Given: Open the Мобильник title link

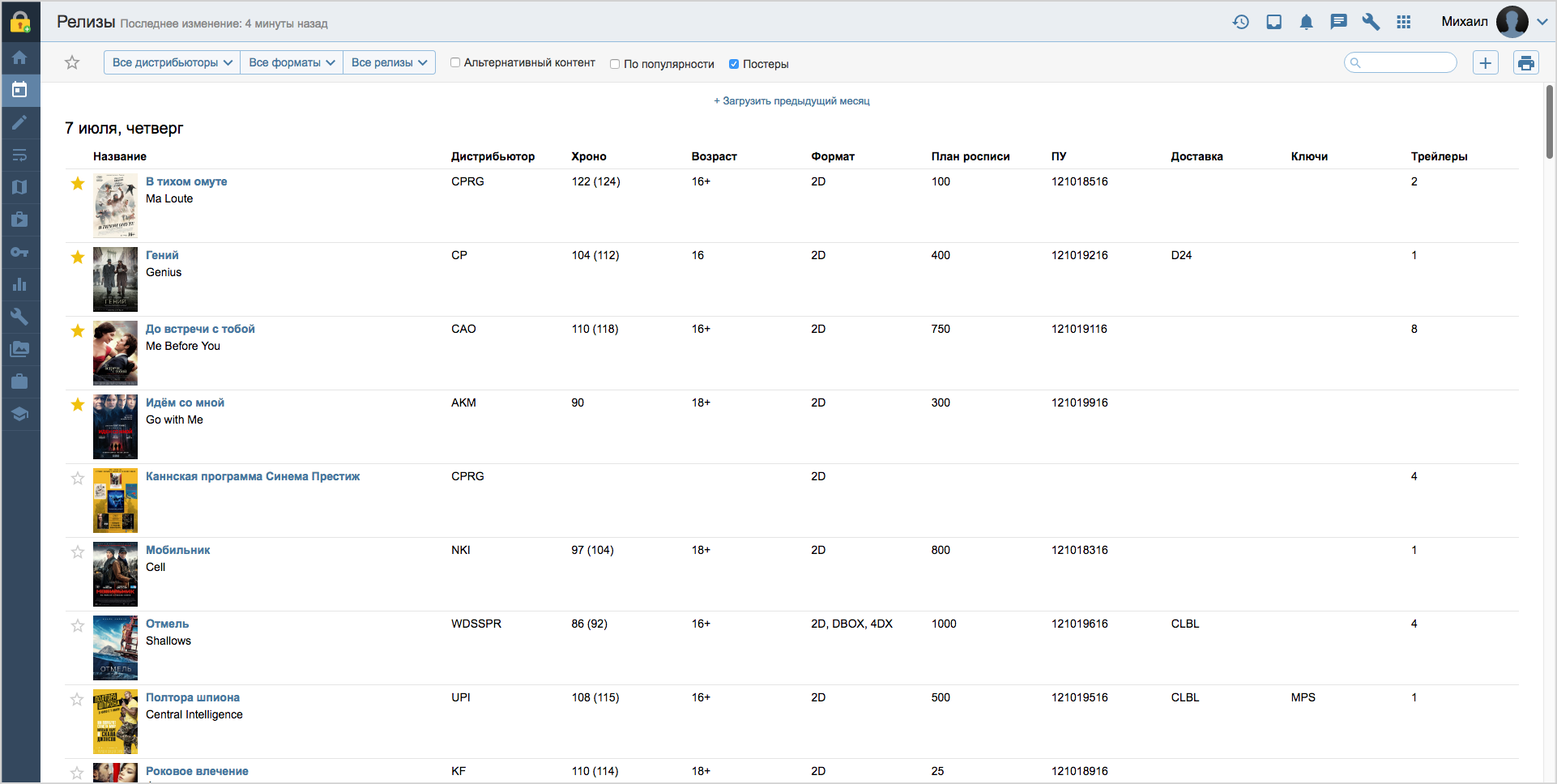Looking at the screenshot, I should [x=177, y=550].
